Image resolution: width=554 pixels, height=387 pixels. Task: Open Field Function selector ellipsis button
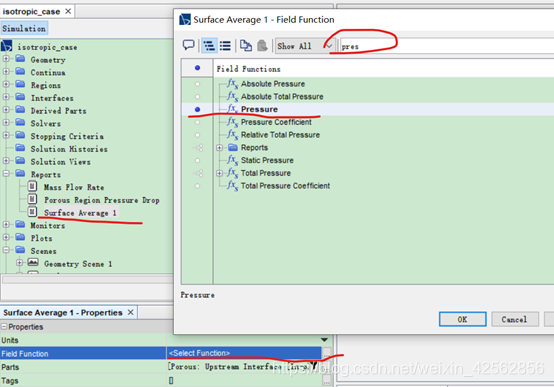327,353
